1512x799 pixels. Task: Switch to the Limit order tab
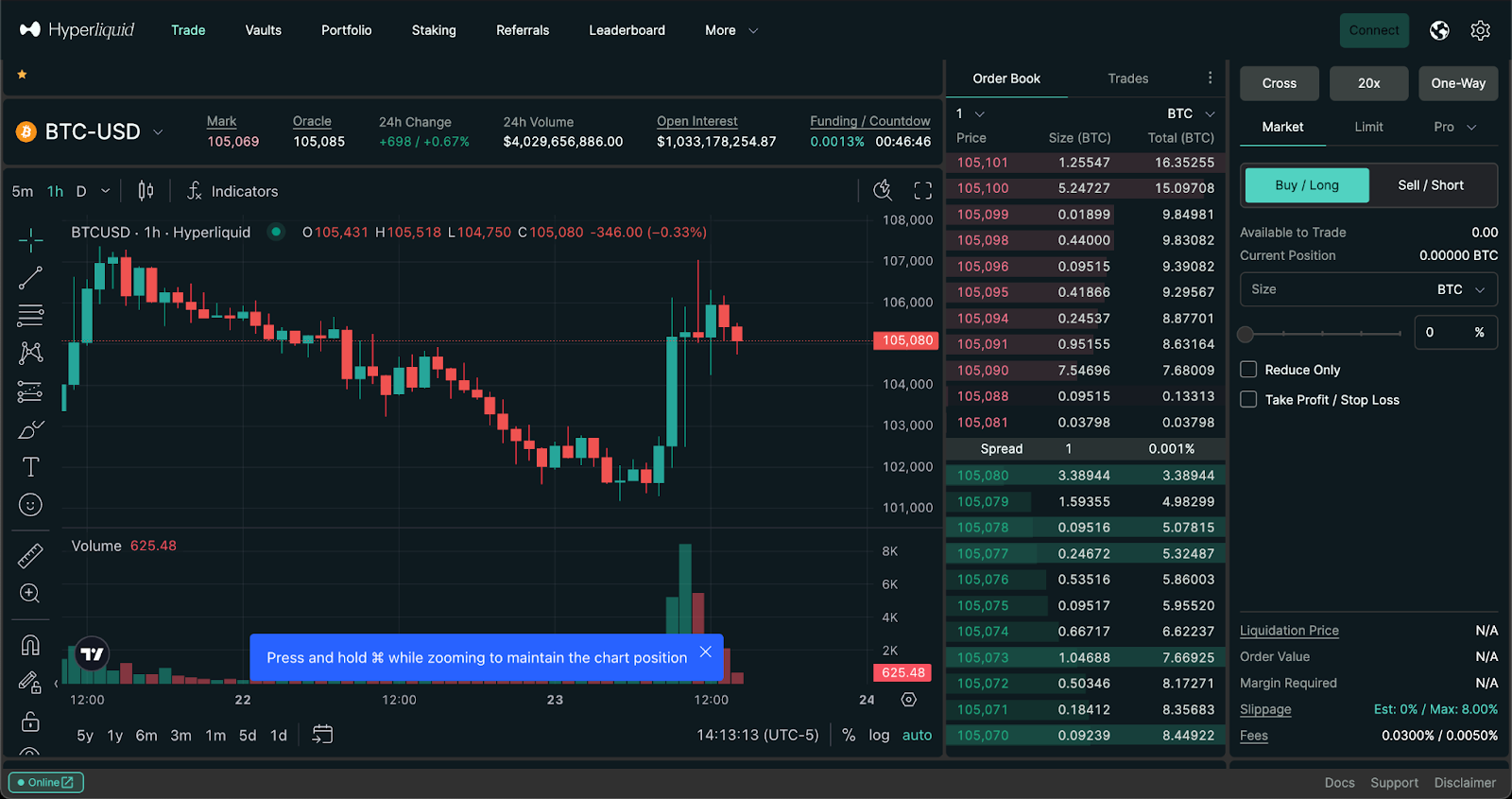pos(1368,127)
